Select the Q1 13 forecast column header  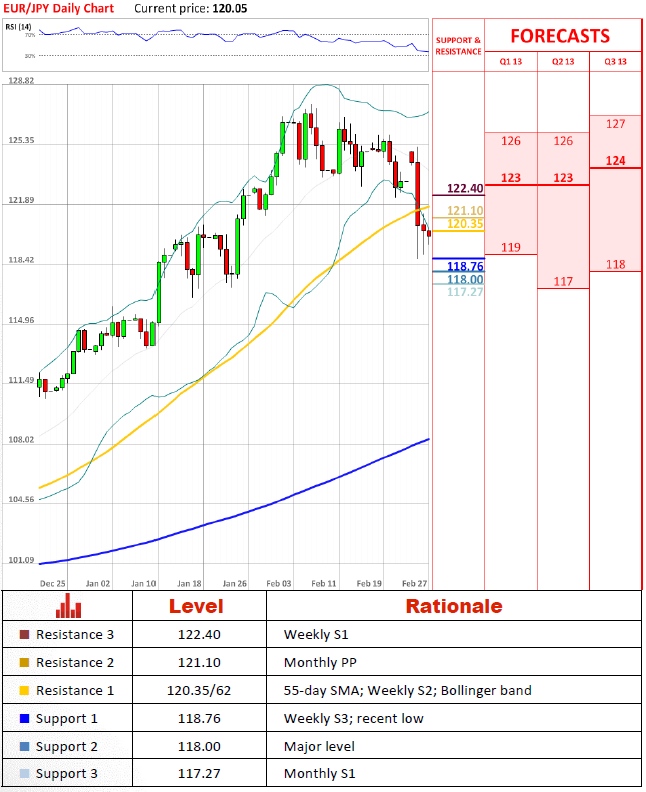pyautogui.click(x=511, y=62)
